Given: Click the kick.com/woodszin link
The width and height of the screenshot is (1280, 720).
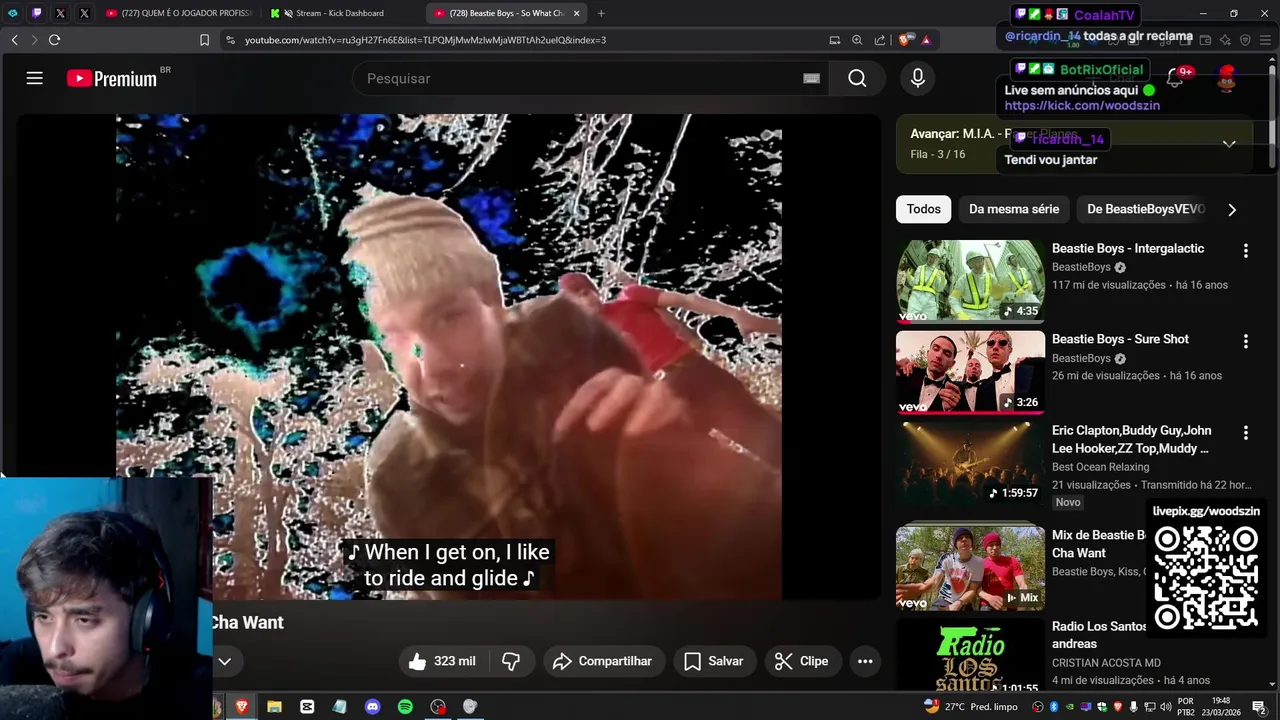Looking at the screenshot, I should [1082, 106].
